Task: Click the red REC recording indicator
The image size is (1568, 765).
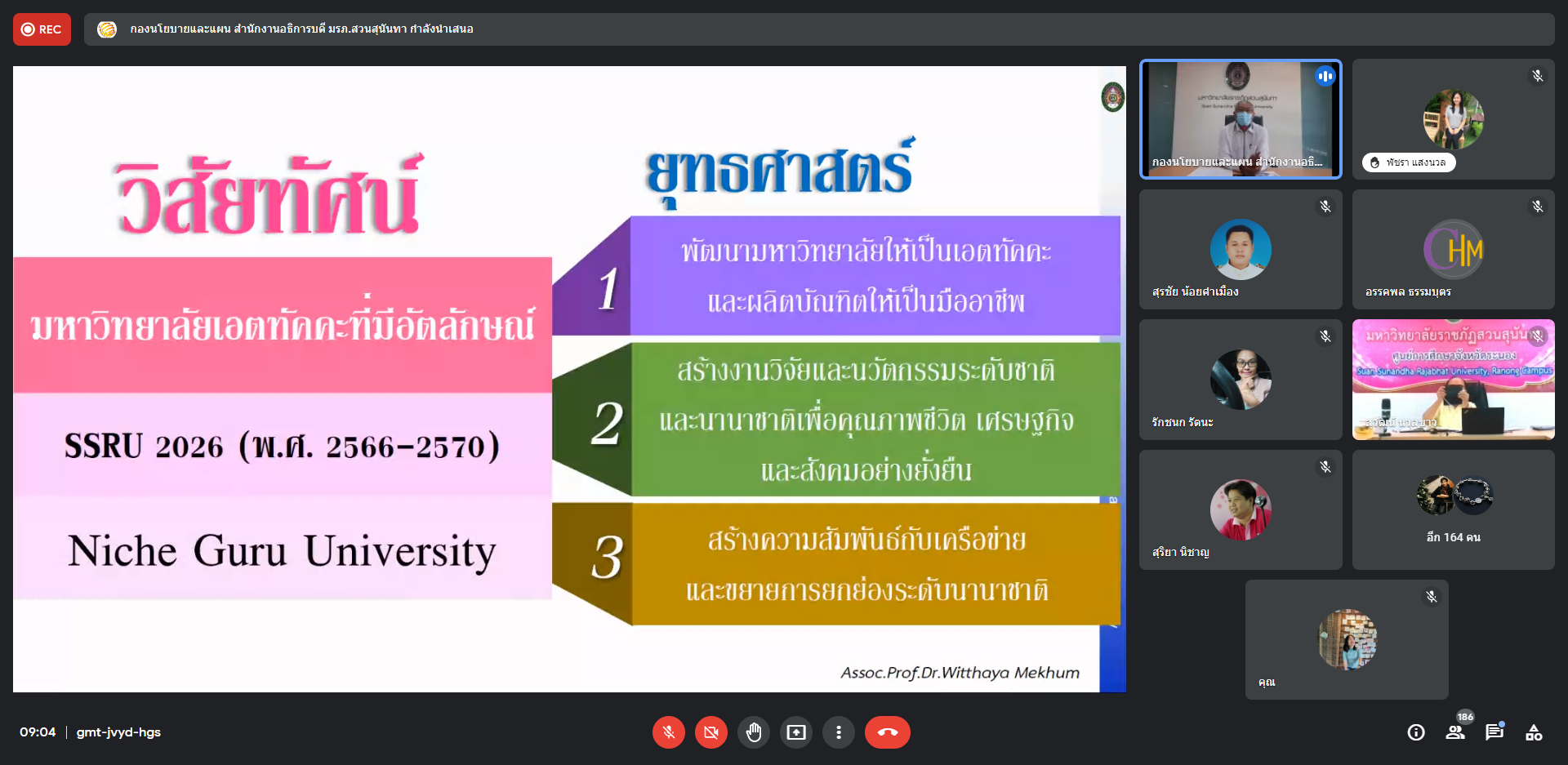Action: coord(42,29)
